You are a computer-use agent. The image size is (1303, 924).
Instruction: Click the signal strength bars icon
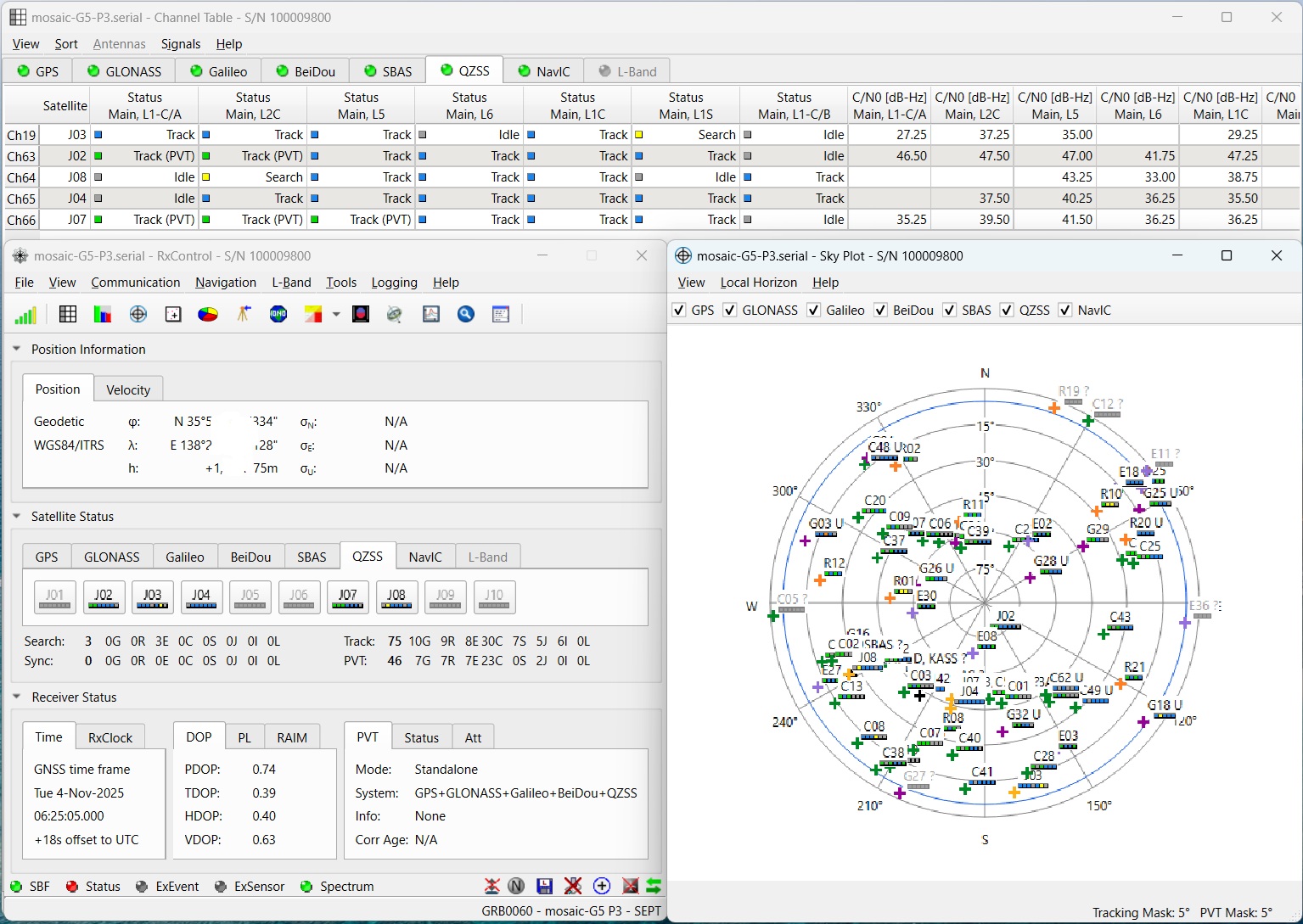click(25, 315)
